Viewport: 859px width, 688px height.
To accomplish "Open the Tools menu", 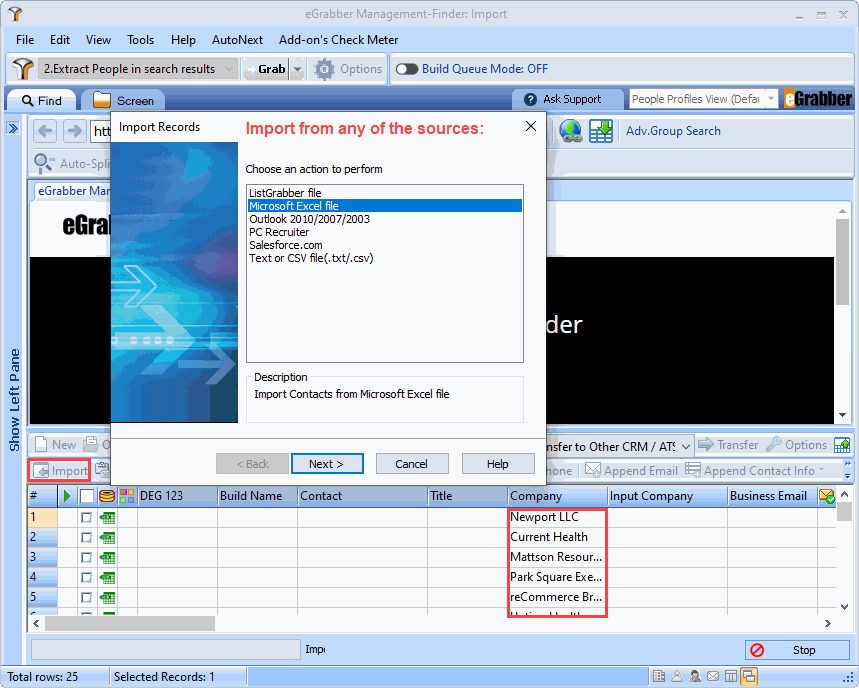I will 140,40.
